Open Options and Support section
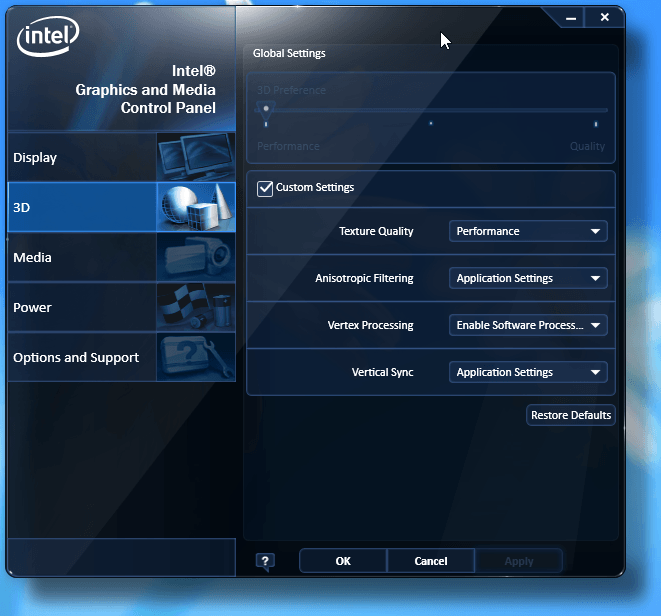This screenshot has width=661, height=616. [121, 357]
